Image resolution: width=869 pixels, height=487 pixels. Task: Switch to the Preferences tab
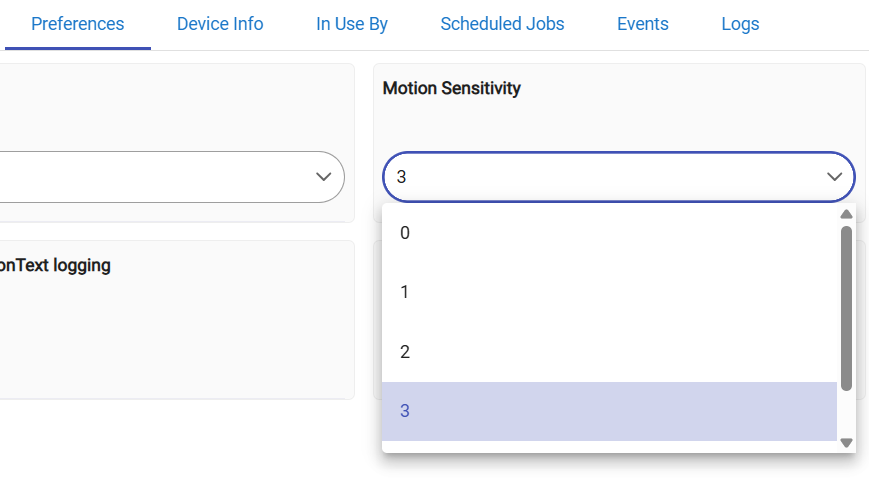click(78, 24)
